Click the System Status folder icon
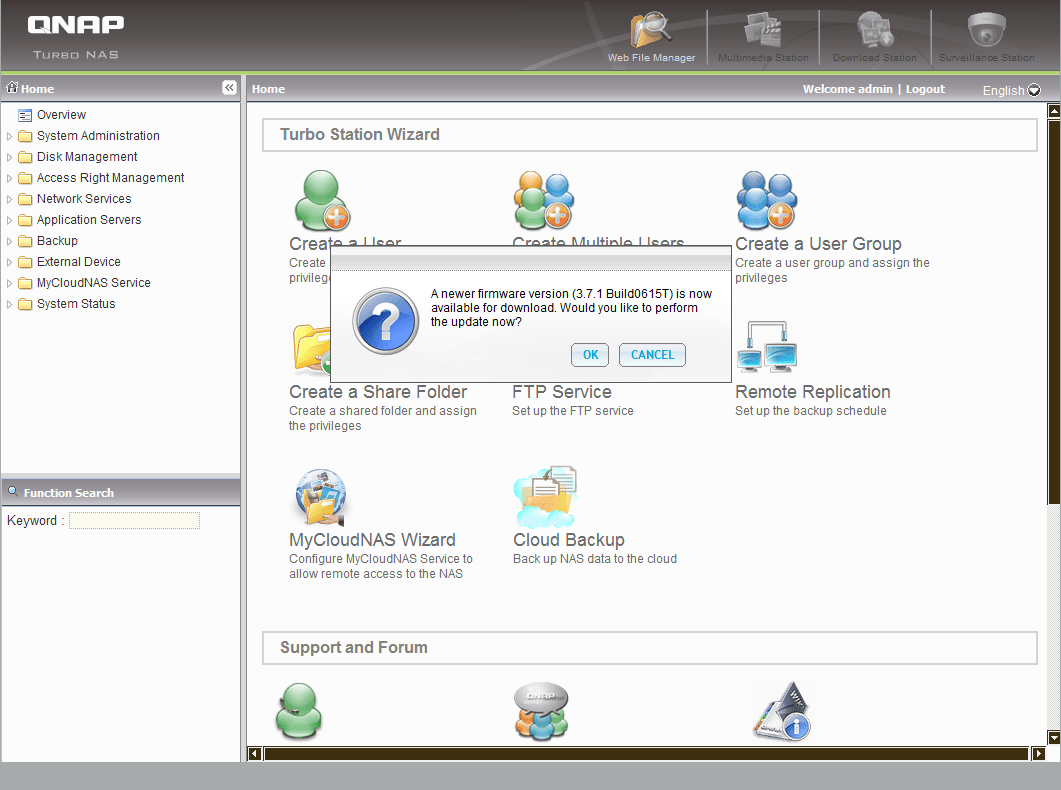The width and height of the screenshot is (1061, 790). [25, 304]
